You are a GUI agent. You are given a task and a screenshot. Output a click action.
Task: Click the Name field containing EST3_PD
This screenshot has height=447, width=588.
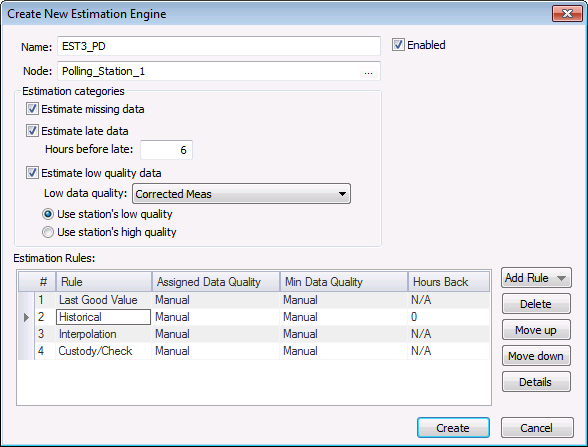219,46
